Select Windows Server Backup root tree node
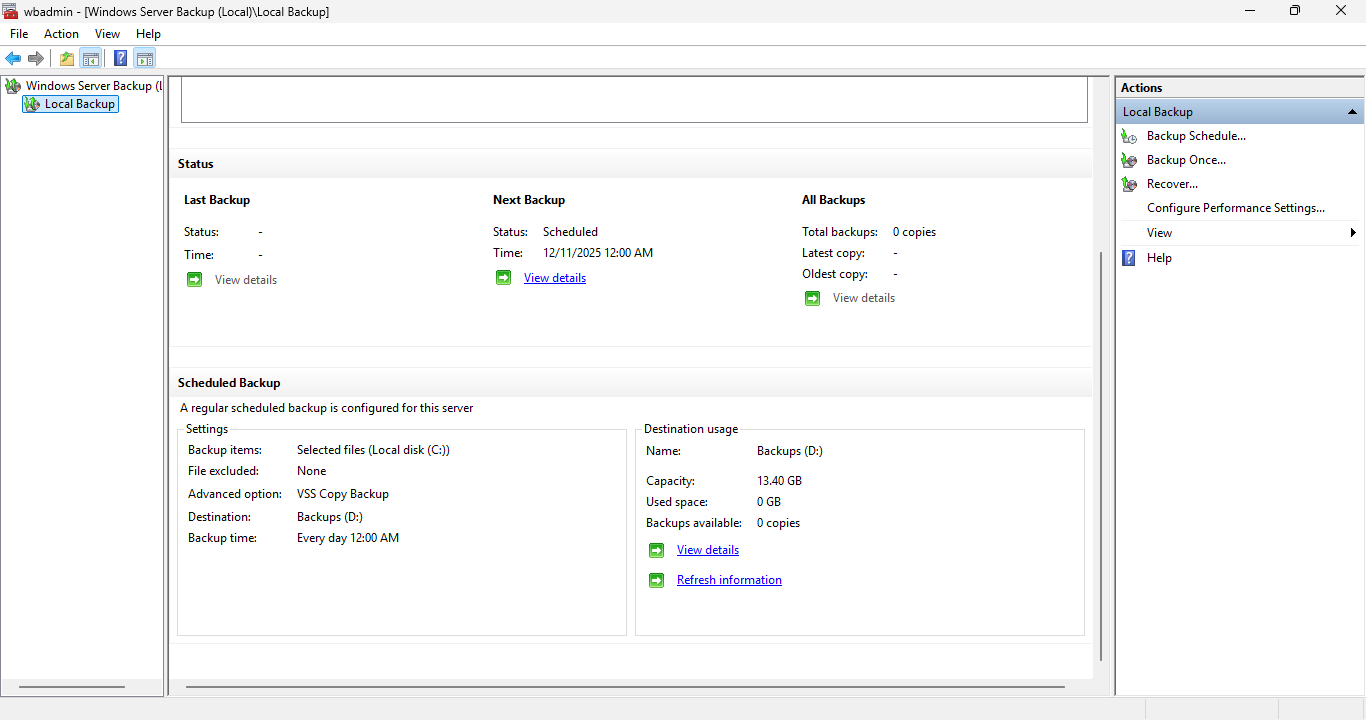Screen dimensions: 1366x720 88,86
